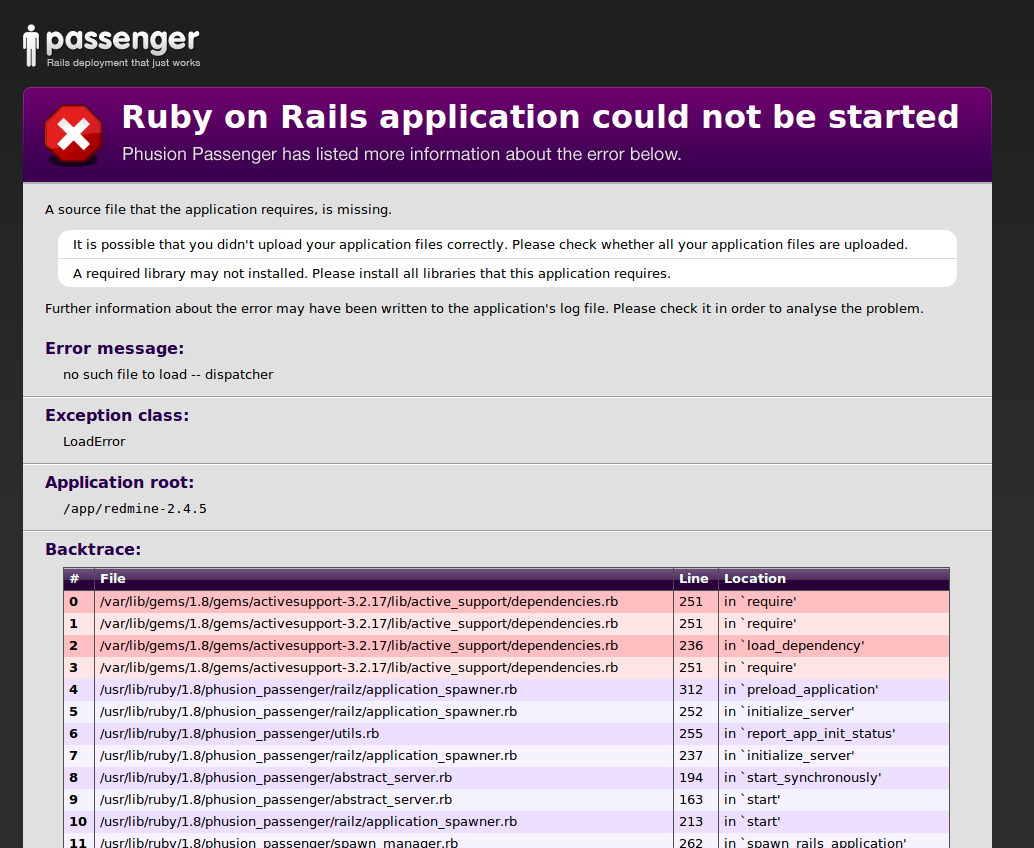Click line number 213 in row 10
Viewport: 1034px width, 848px height.
coord(691,822)
